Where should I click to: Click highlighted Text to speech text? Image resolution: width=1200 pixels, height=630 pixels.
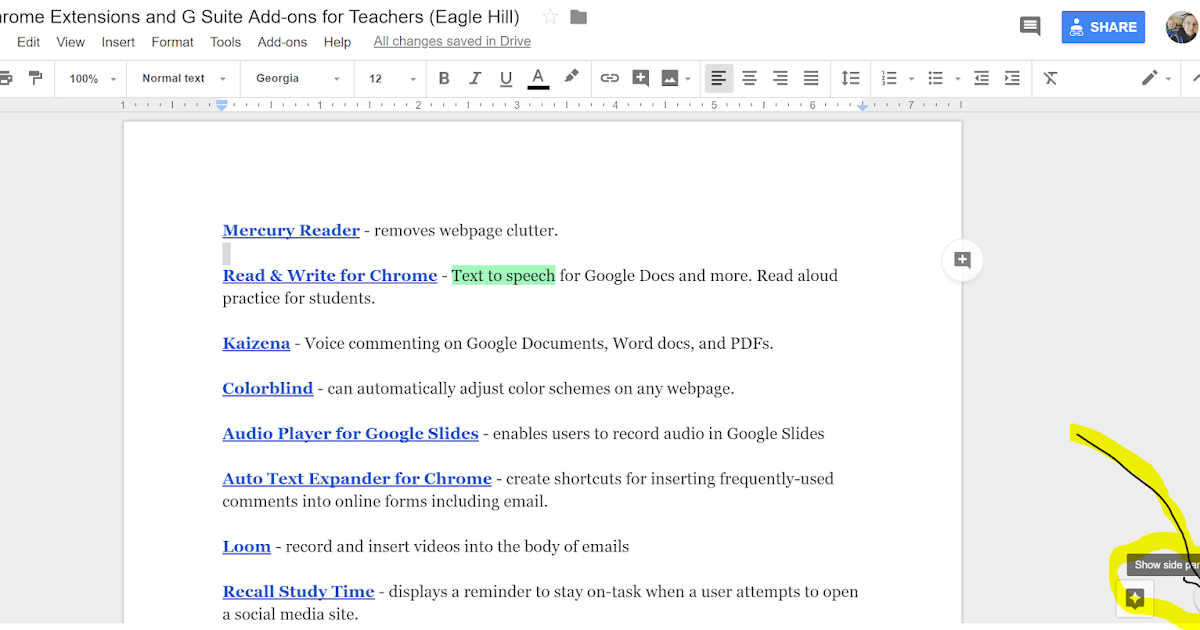(503, 276)
